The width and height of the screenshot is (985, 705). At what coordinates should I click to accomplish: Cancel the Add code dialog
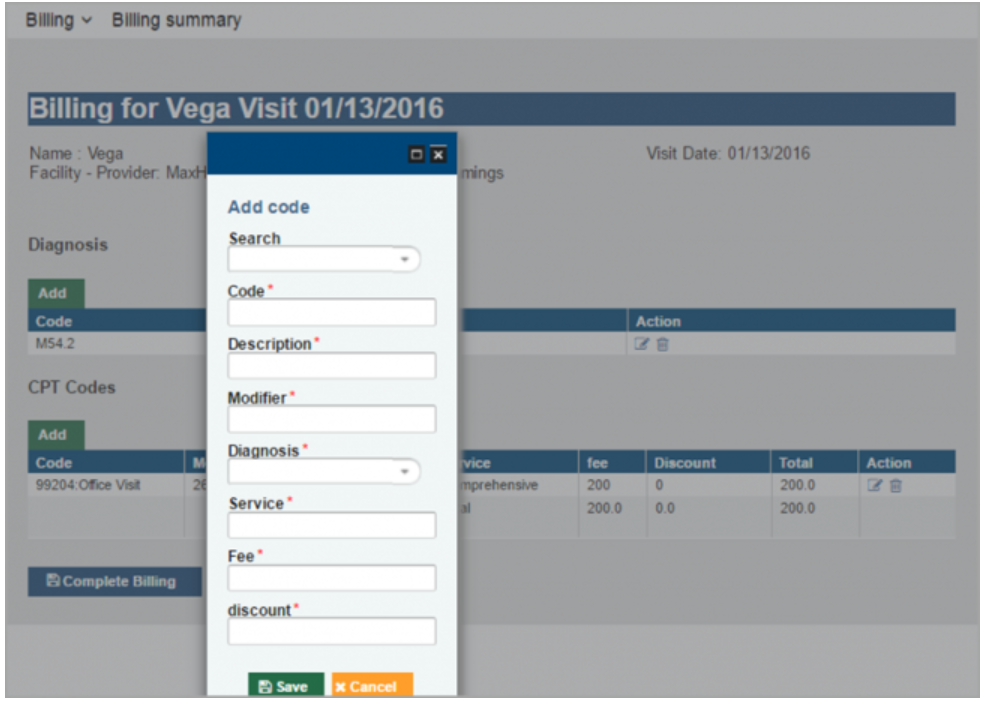pyautogui.click(x=370, y=686)
